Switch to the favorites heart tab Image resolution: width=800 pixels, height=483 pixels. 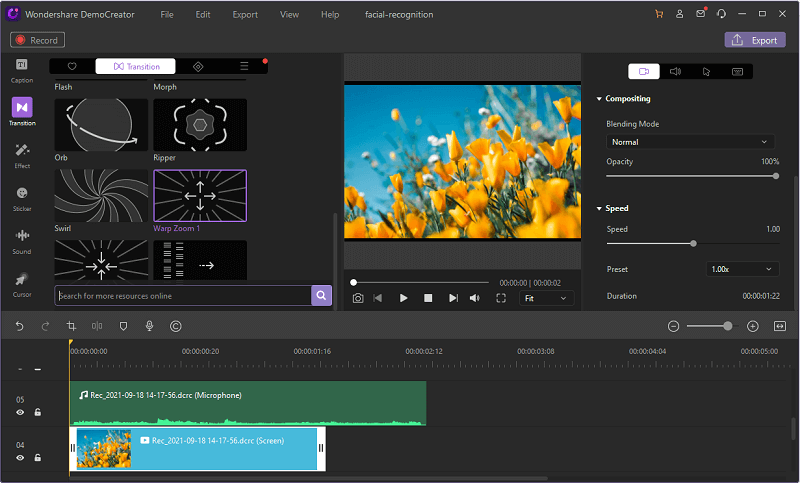coord(72,66)
